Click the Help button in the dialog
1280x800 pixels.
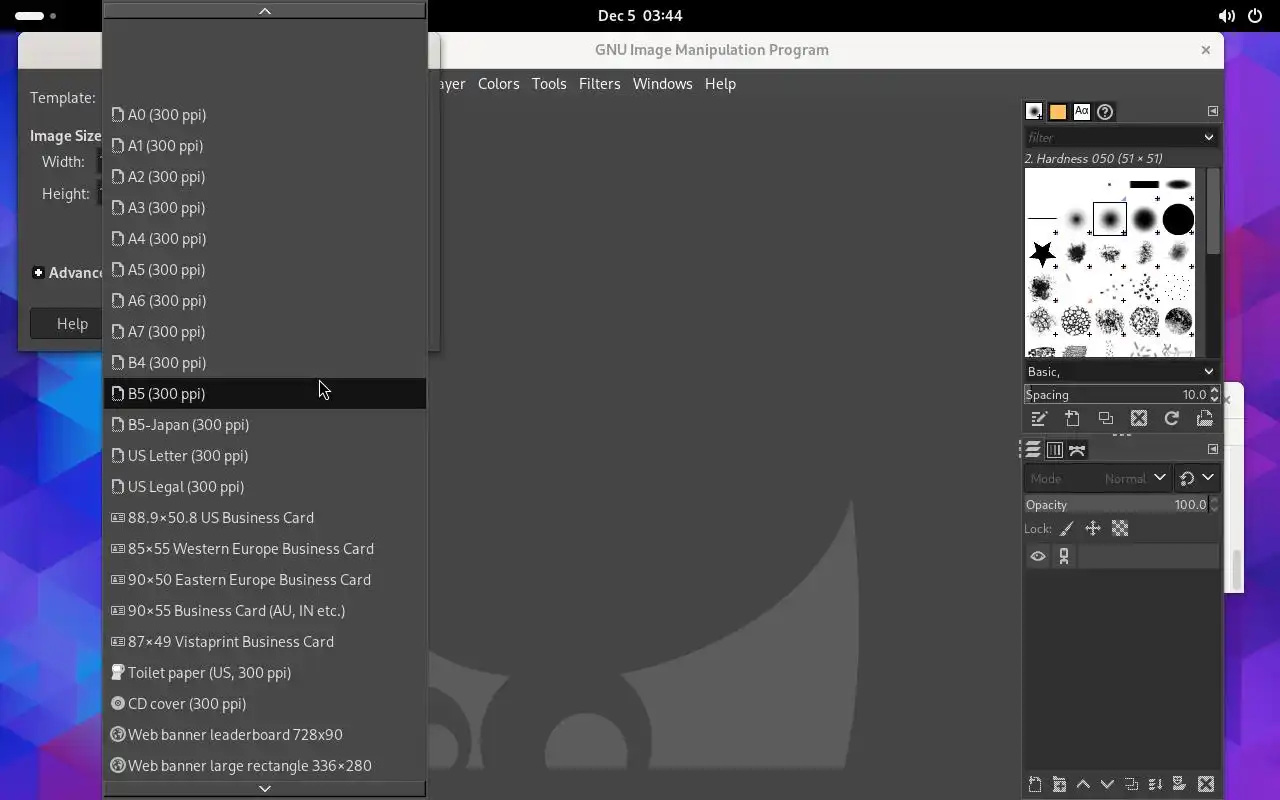(66, 324)
